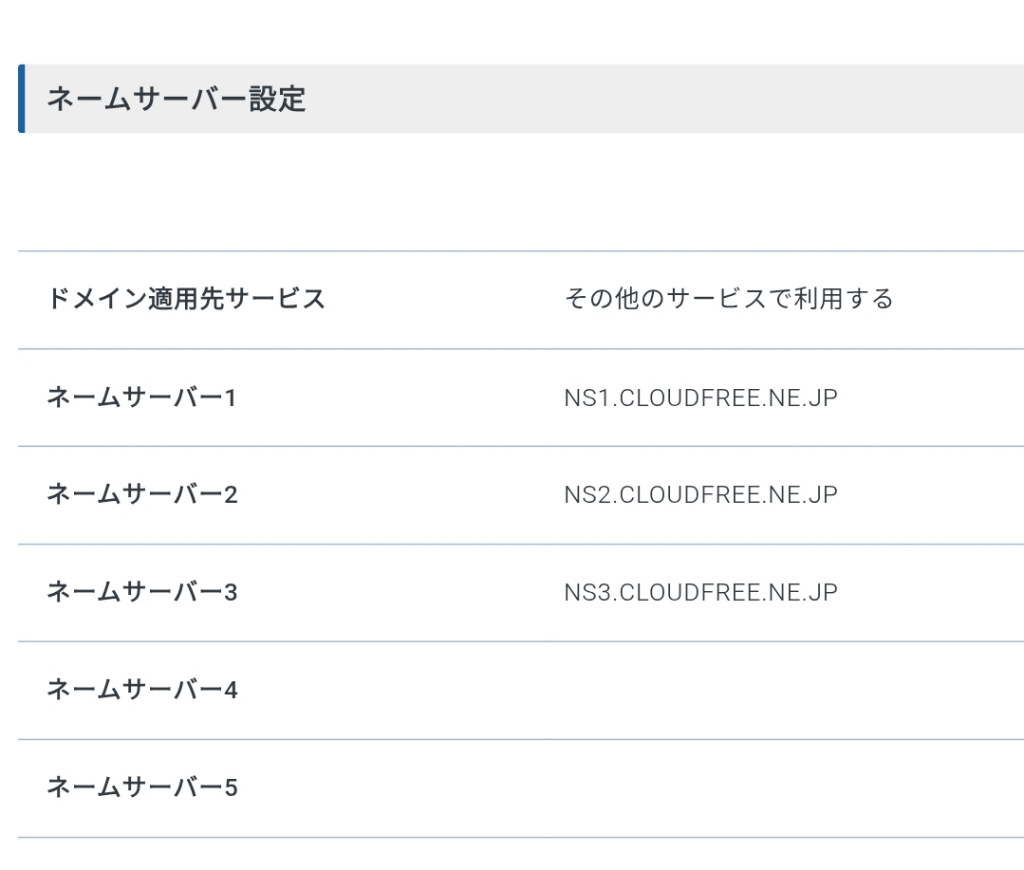The image size is (1024, 870).
Task: Click the NS1.CLOUDFREE.NE.JP value
Action: click(701, 398)
